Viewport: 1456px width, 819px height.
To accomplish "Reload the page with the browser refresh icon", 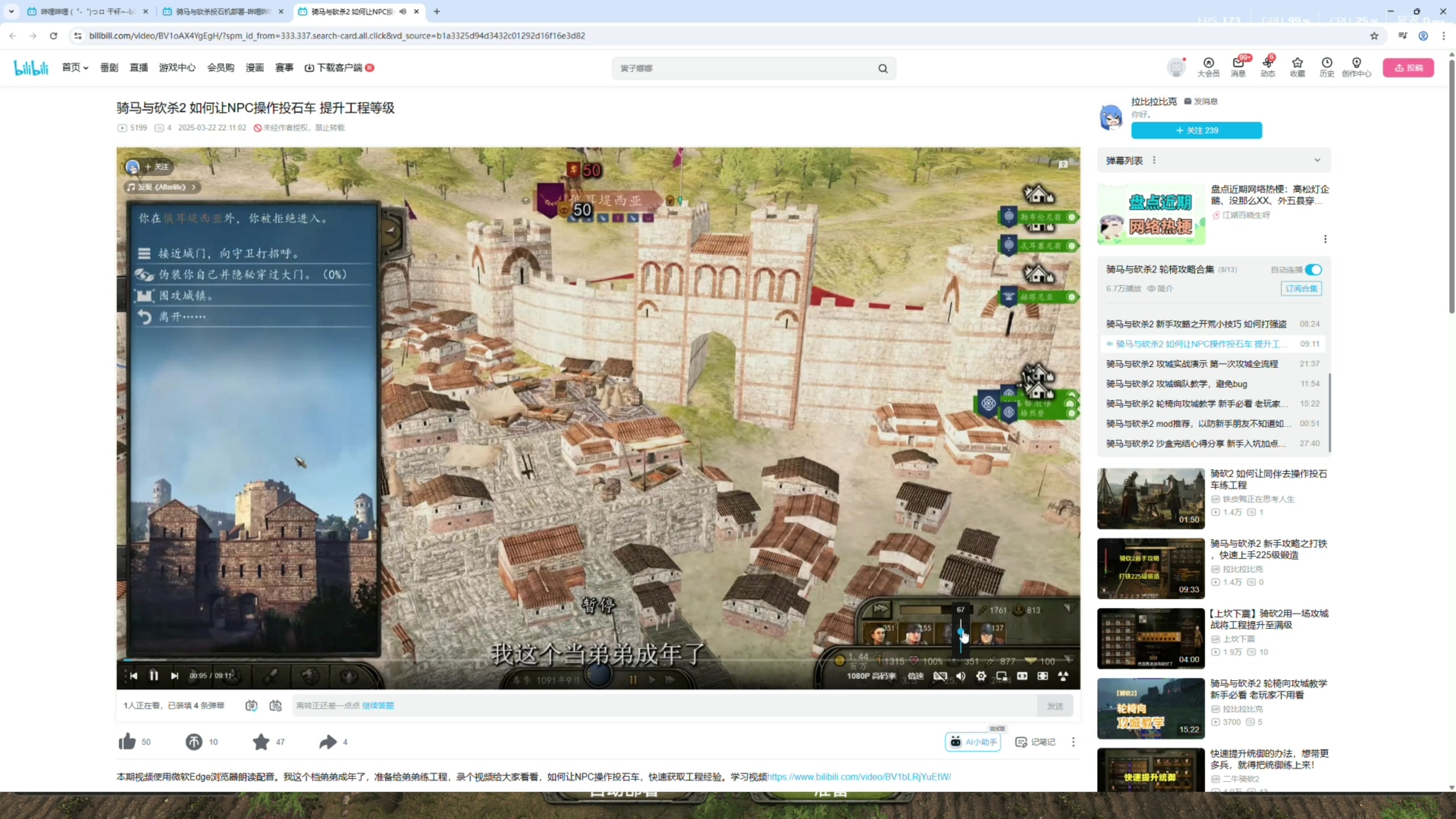I will [53, 36].
